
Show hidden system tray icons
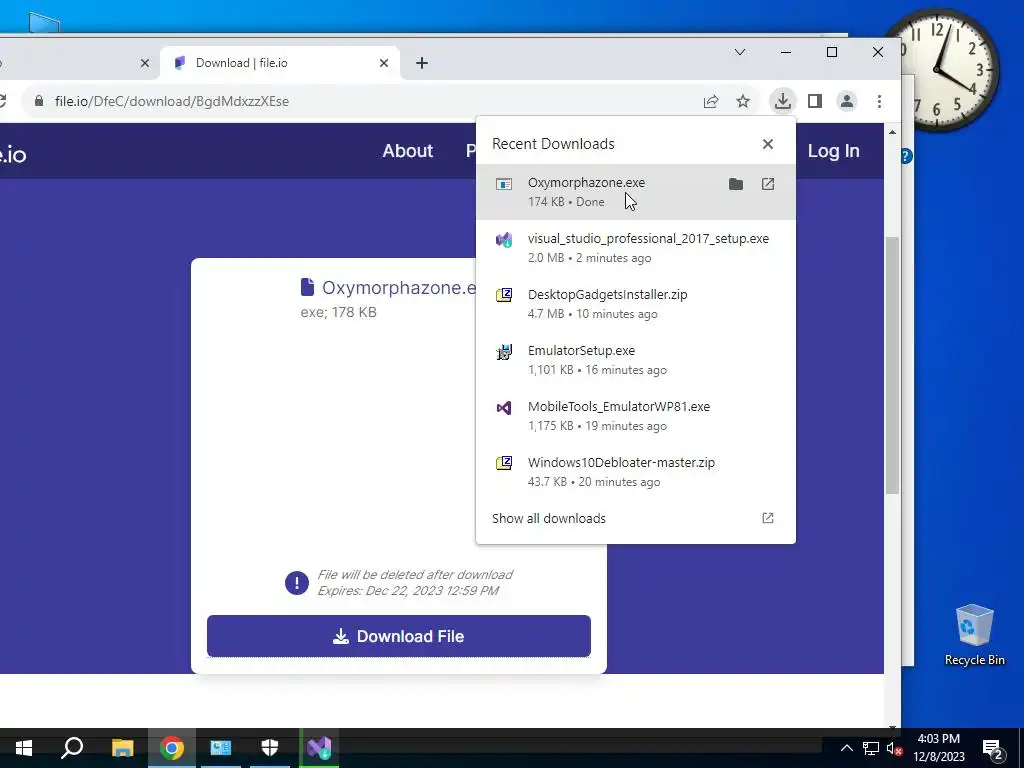[846, 748]
